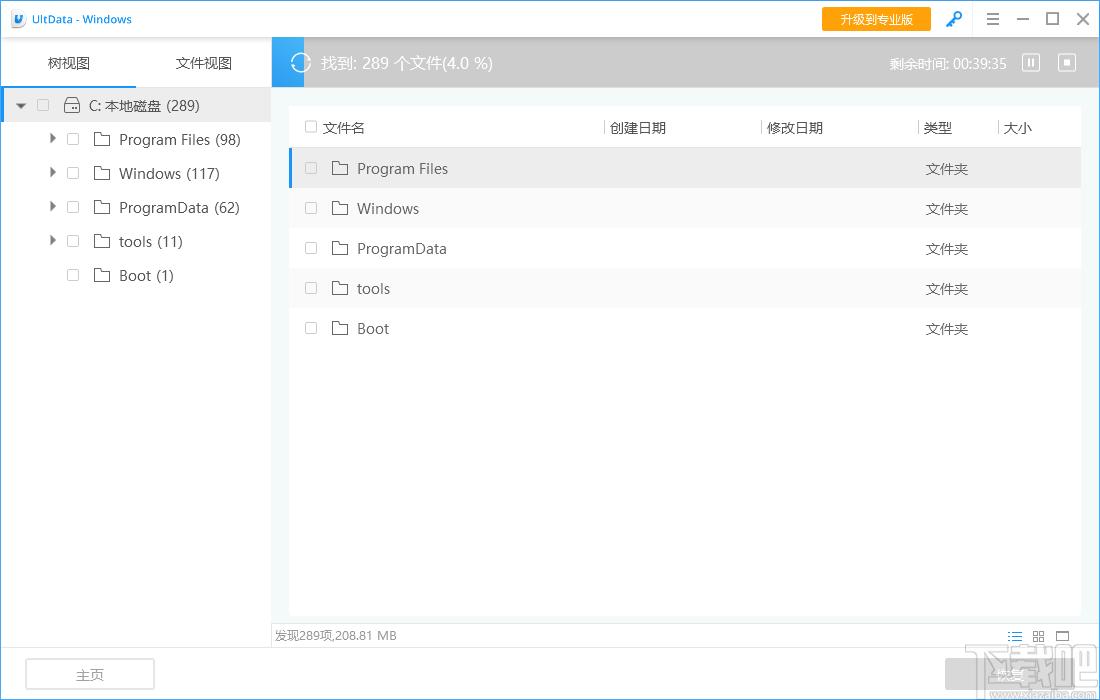Minimize the UltData window
Viewport: 1100px width, 700px height.
[1023, 19]
